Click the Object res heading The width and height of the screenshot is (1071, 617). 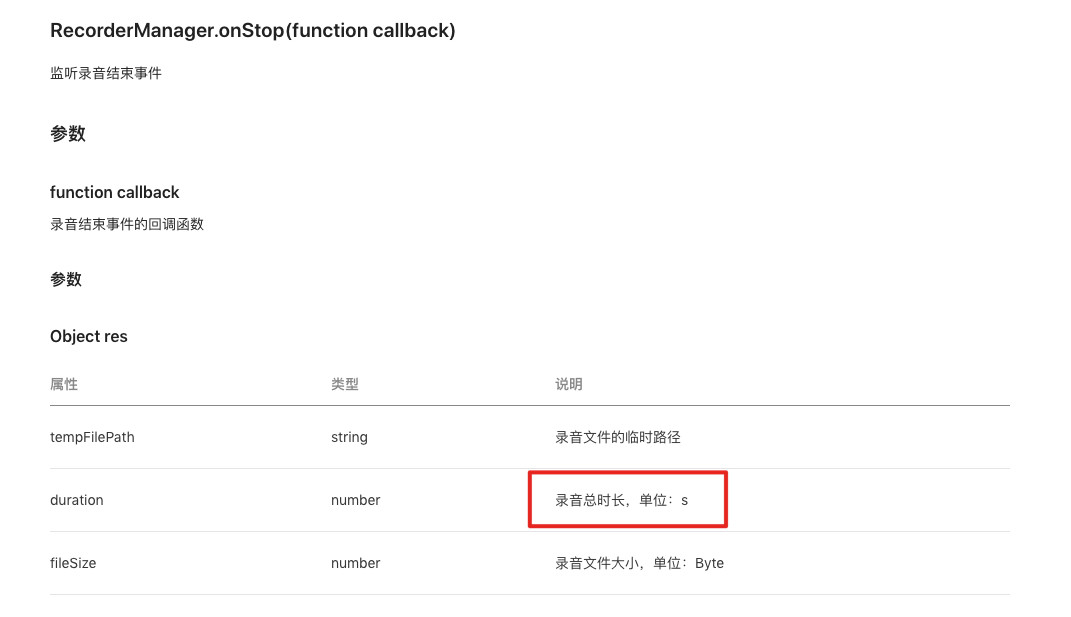(x=89, y=336)
